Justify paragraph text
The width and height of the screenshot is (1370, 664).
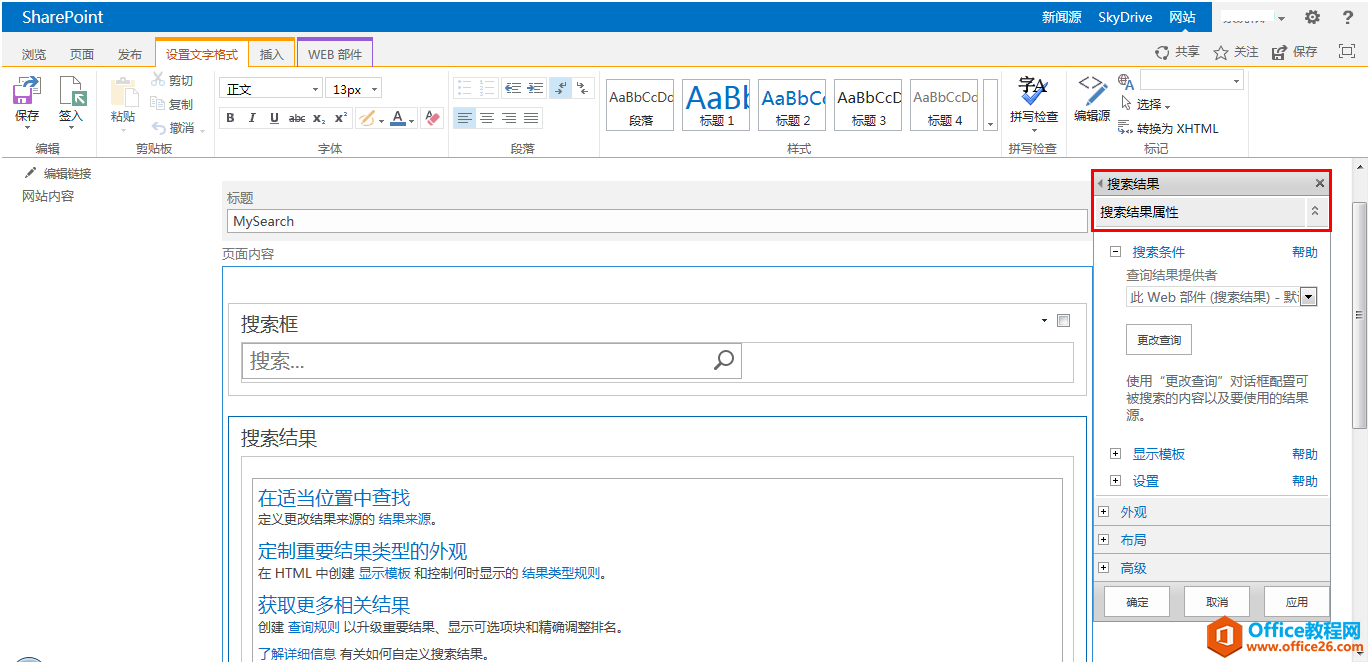coord(531,118)
